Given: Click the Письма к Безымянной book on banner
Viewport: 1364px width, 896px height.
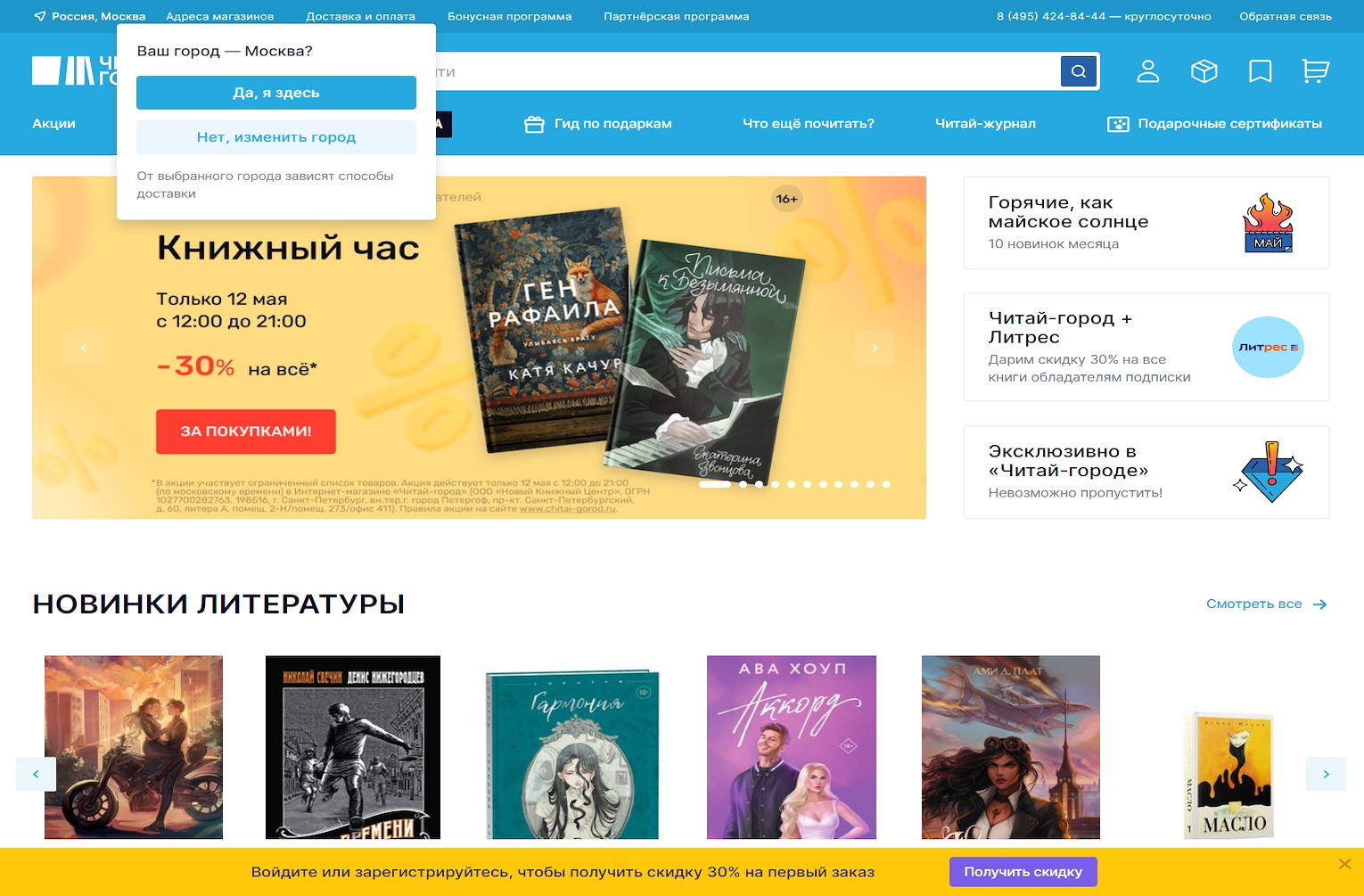Looking at the screenshot, I should coord(704,361).
